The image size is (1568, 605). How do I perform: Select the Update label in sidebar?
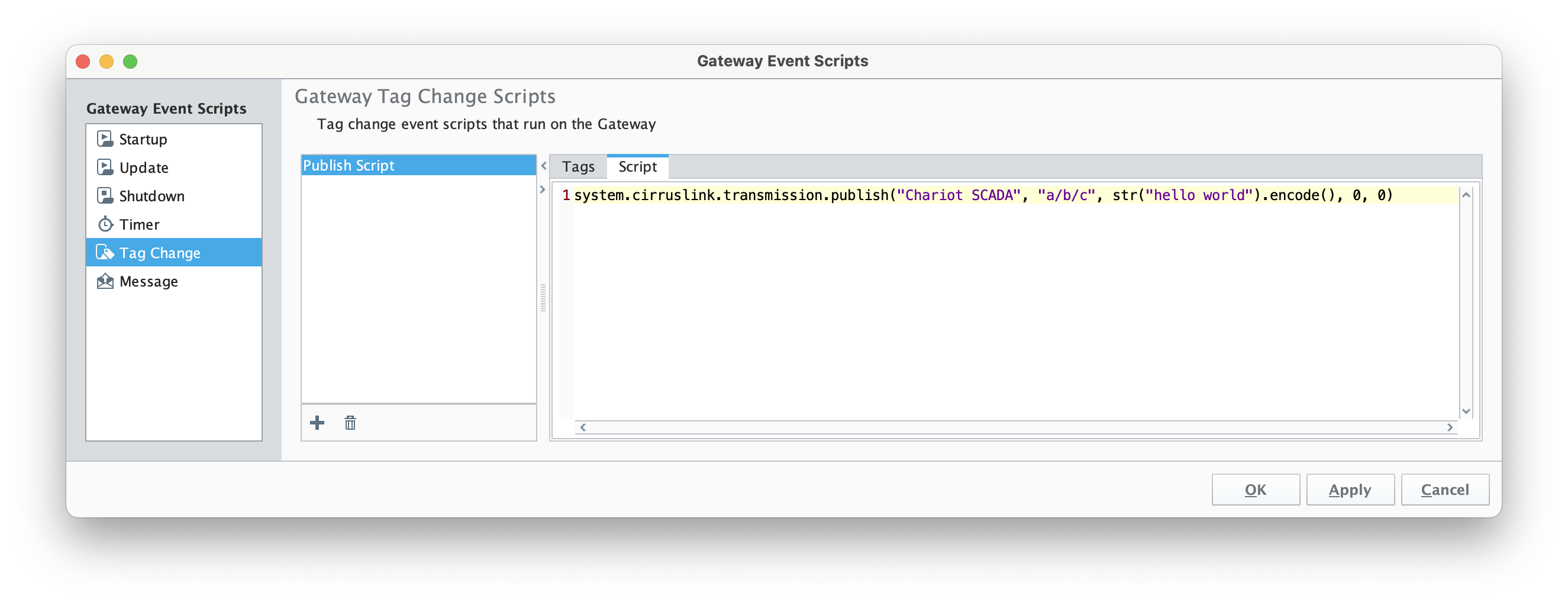click(x=144, y=168)
